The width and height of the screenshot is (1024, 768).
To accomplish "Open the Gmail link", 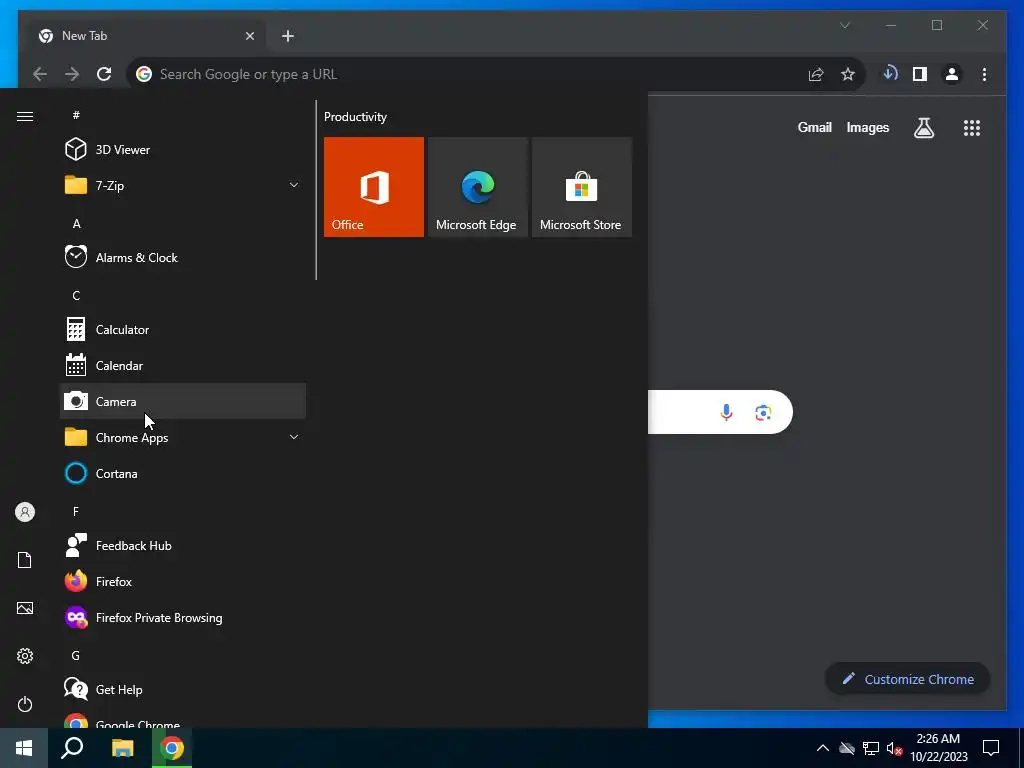I will [814, 127].
